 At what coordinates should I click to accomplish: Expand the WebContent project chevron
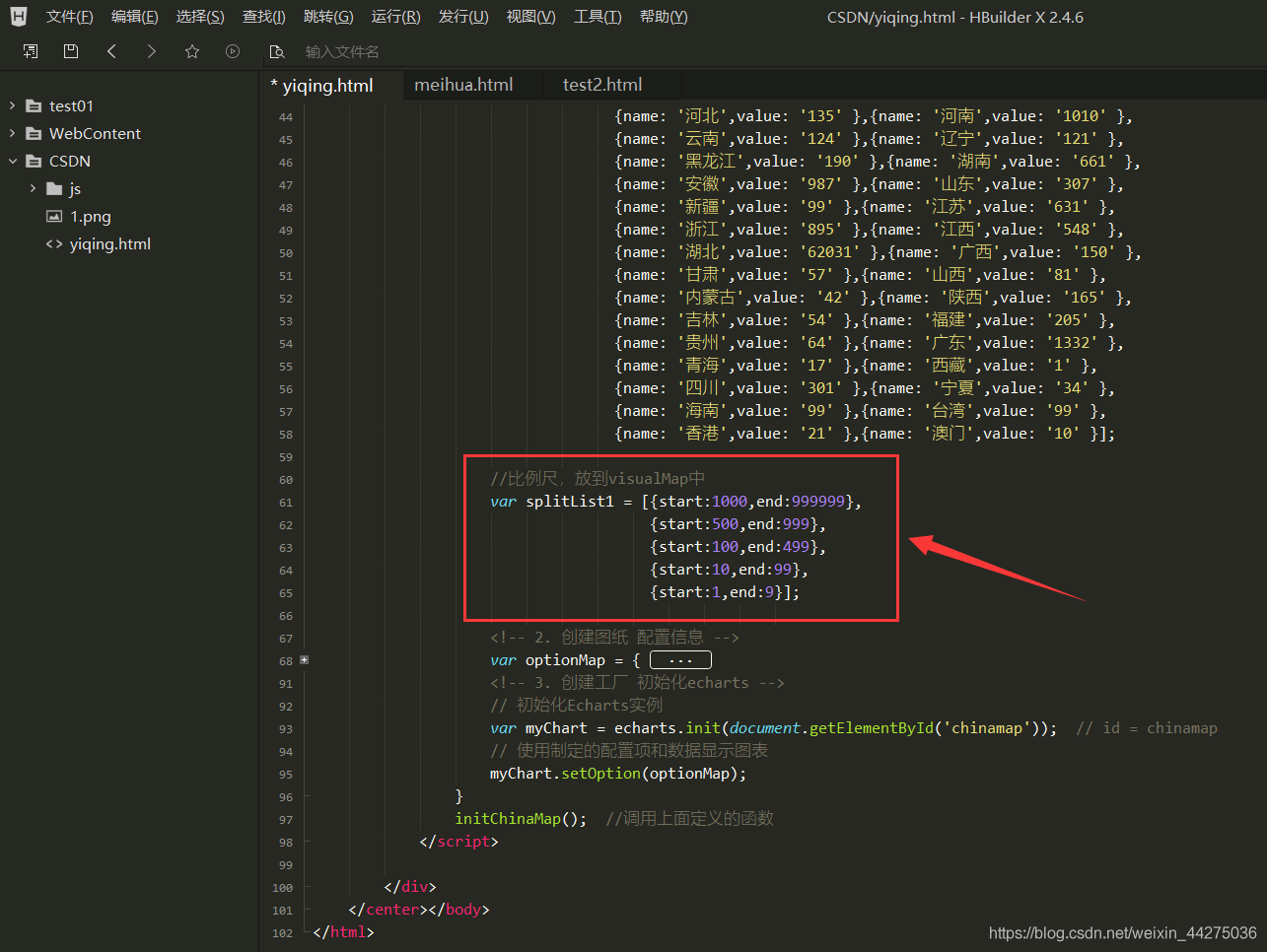(x=12, y=133)
